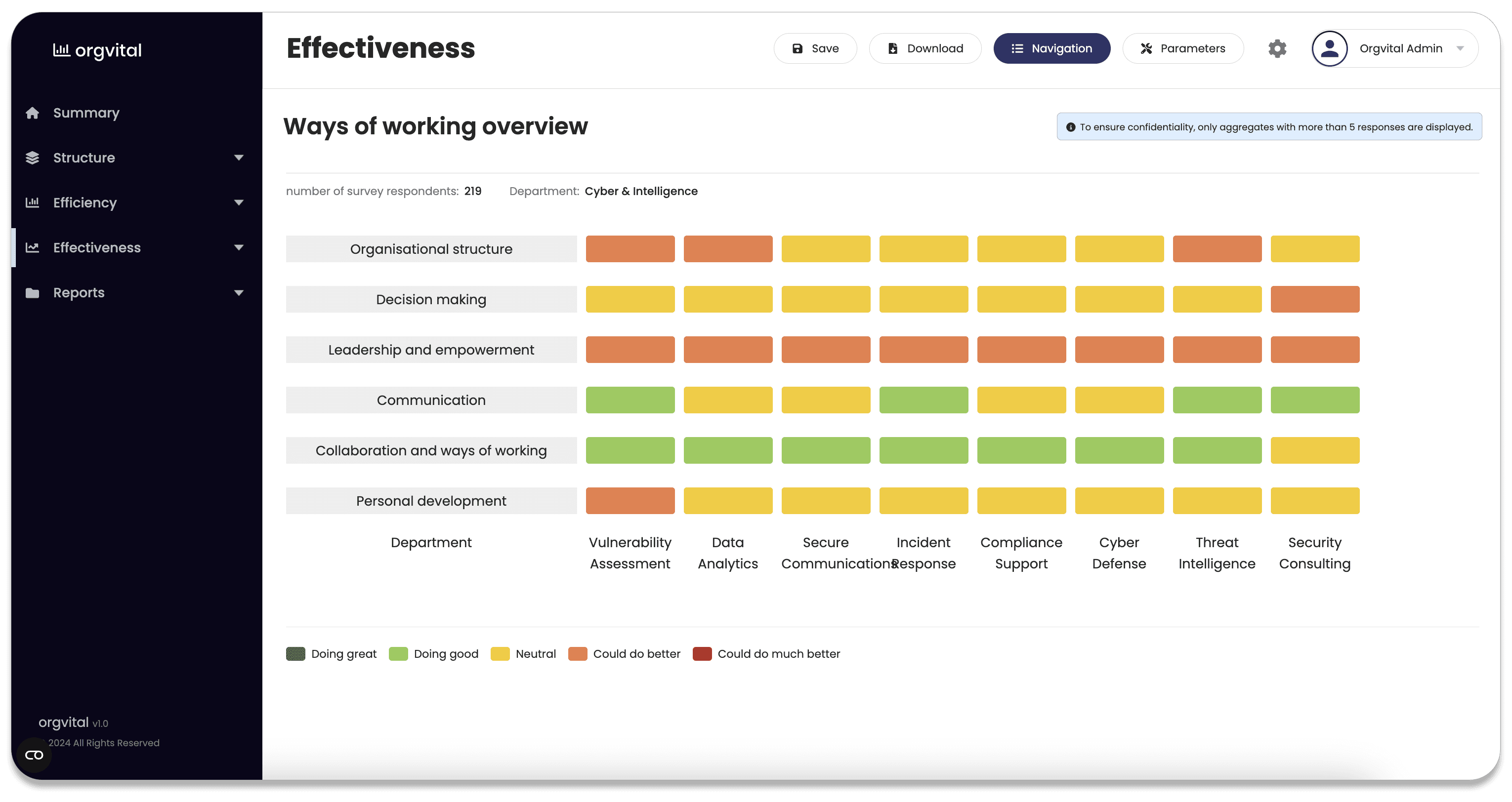
Task: Click the confidentiality info icon
Action: [x=1071, y=127]
